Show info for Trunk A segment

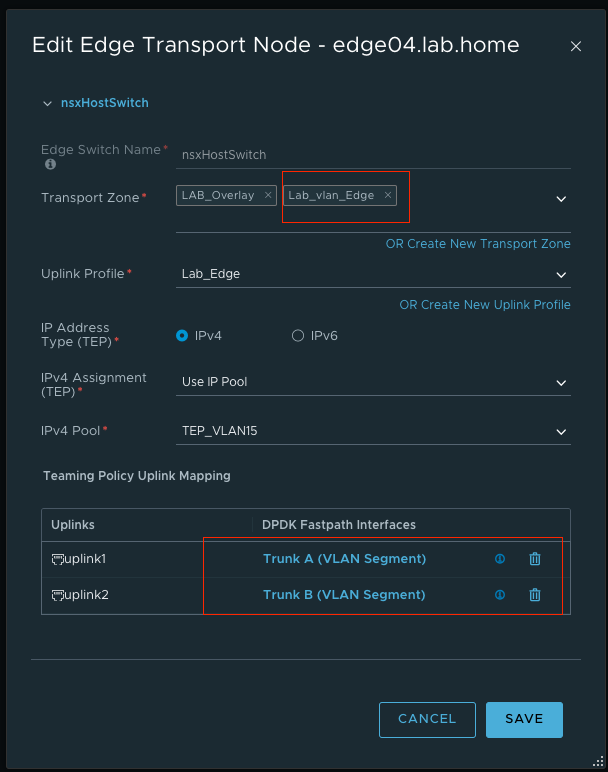(x=499, y=559)
